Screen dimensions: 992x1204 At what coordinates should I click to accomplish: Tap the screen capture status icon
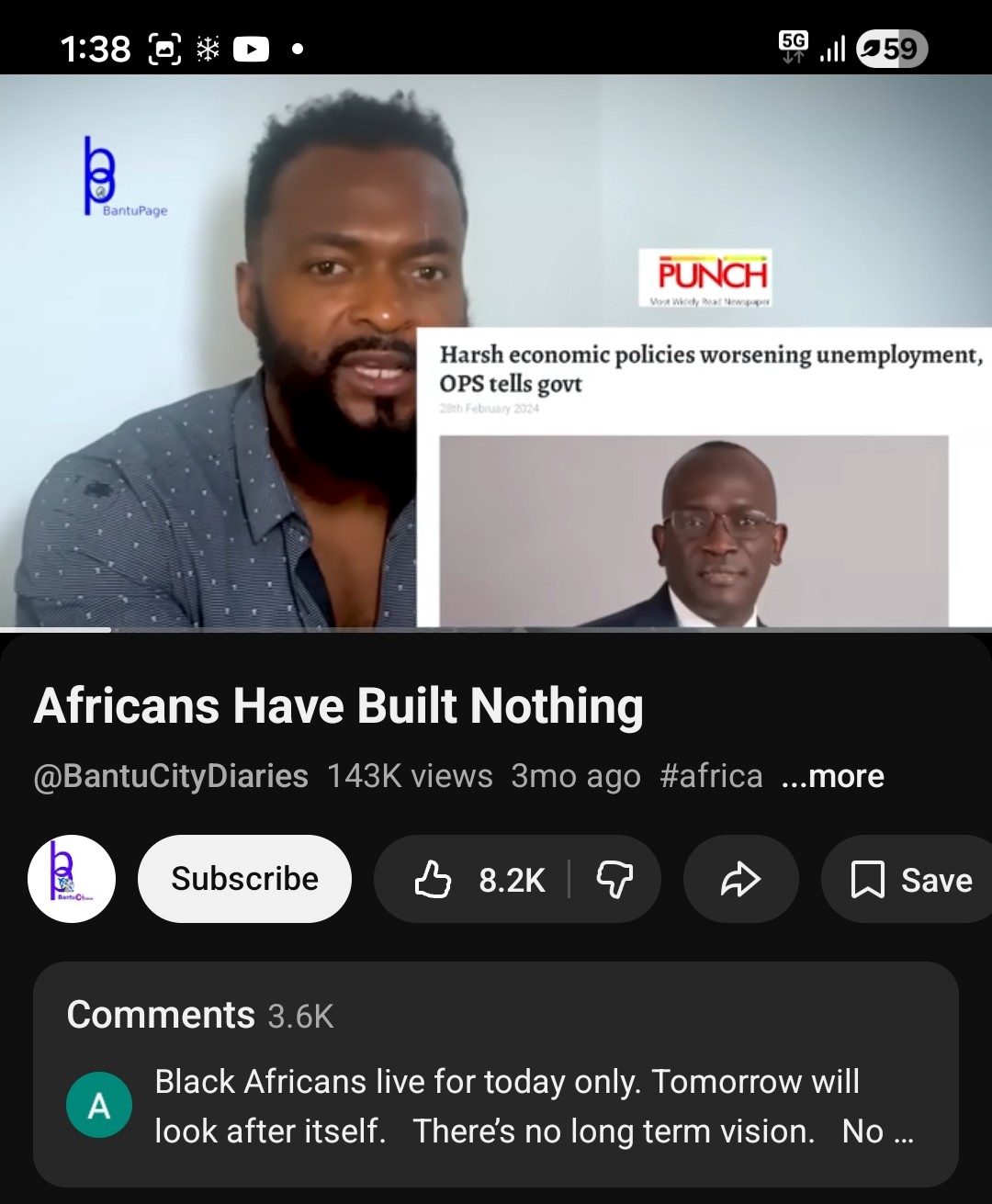point(164,49)
